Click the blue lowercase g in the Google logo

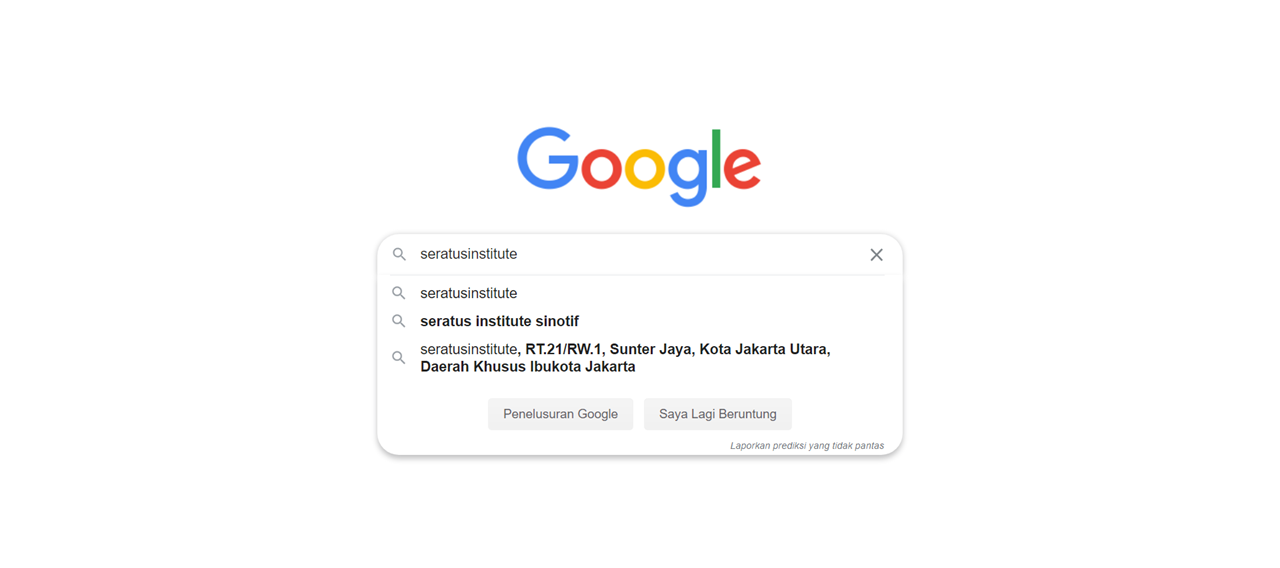(x=688, y=177)
